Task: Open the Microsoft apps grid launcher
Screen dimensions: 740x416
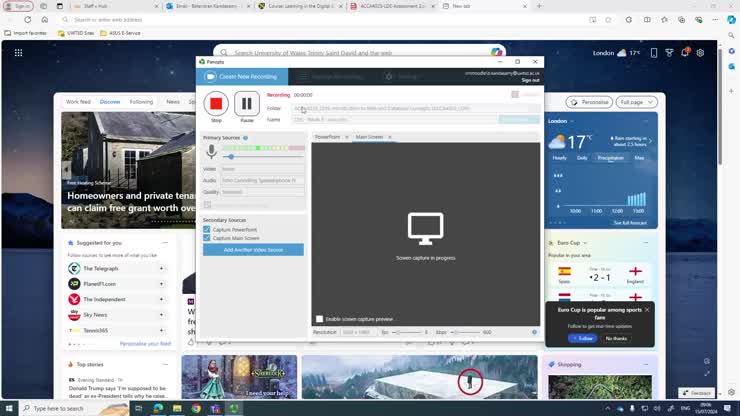Action: pyautogui.click(x=18, y=53)
